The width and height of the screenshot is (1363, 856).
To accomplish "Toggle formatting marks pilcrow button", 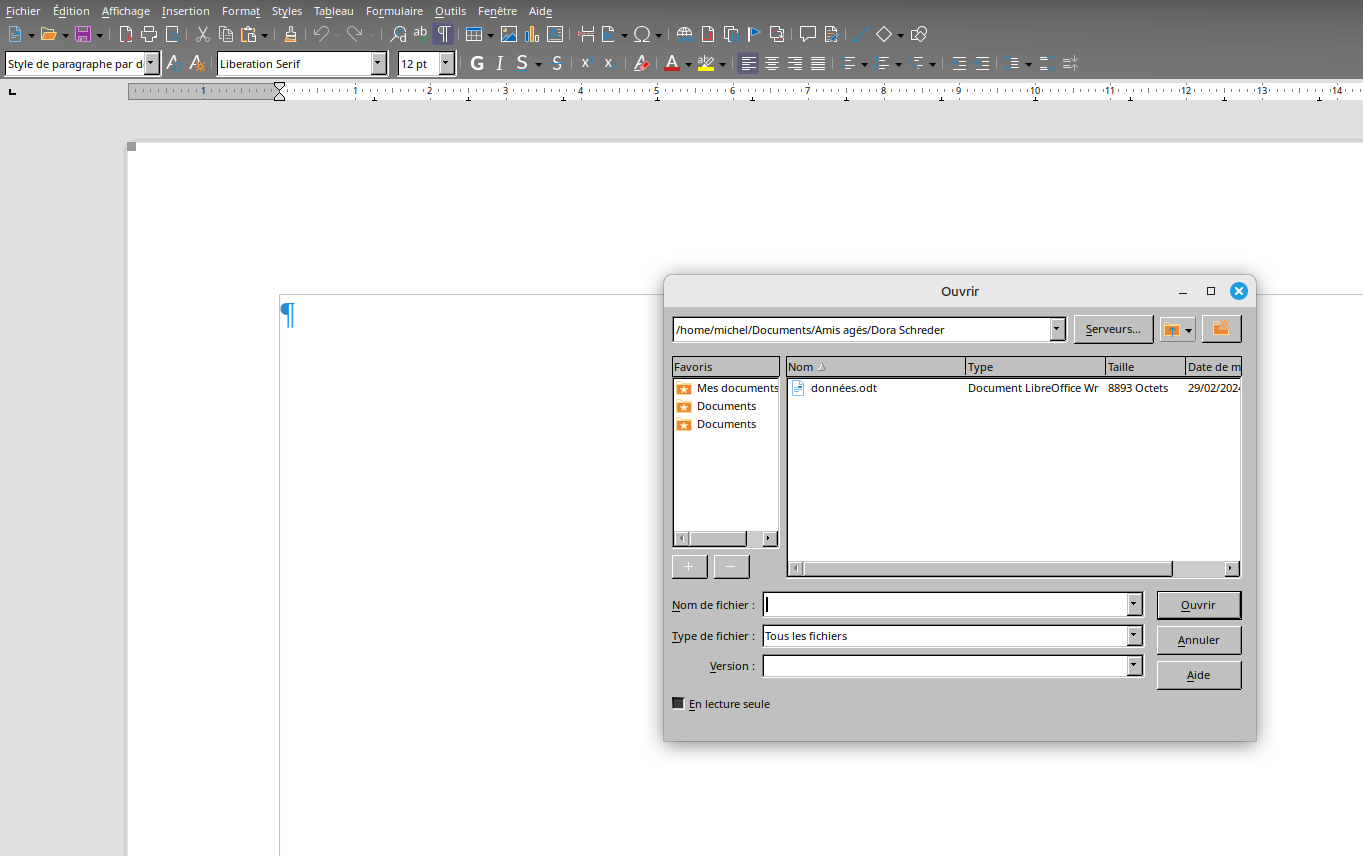I will click(x=443, y=35).
